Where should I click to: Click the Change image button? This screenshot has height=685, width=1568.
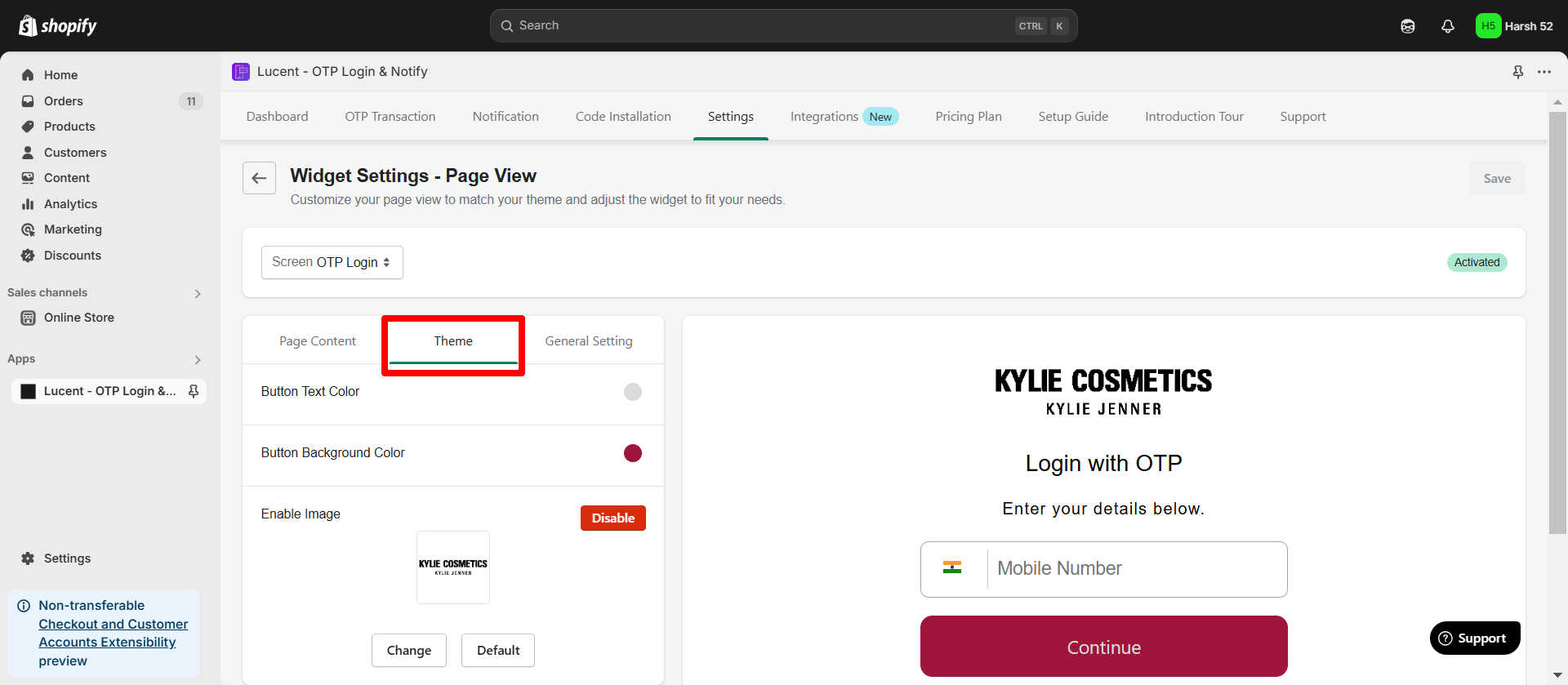point(409,651)
